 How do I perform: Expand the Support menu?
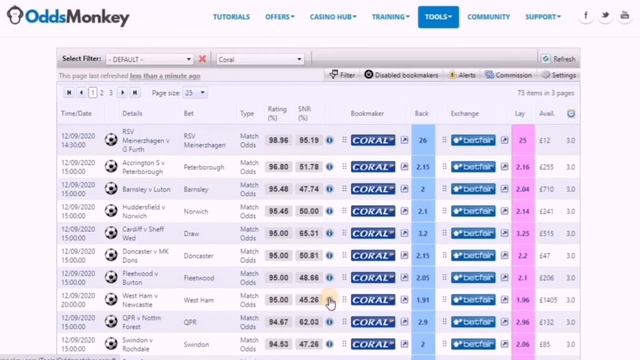tap(543, 17)
